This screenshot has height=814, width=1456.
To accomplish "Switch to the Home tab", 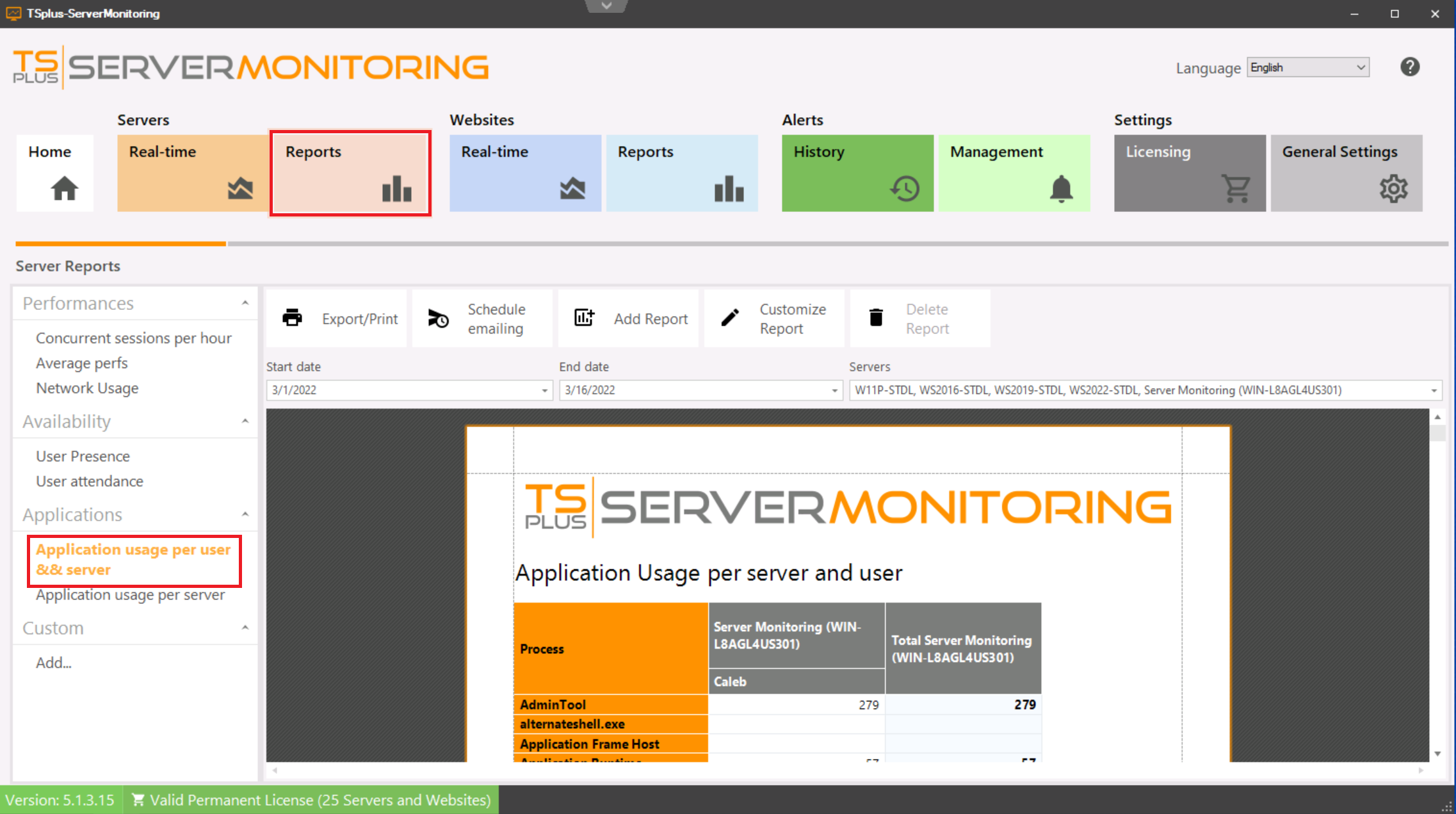I will click(x=54, y=173).
